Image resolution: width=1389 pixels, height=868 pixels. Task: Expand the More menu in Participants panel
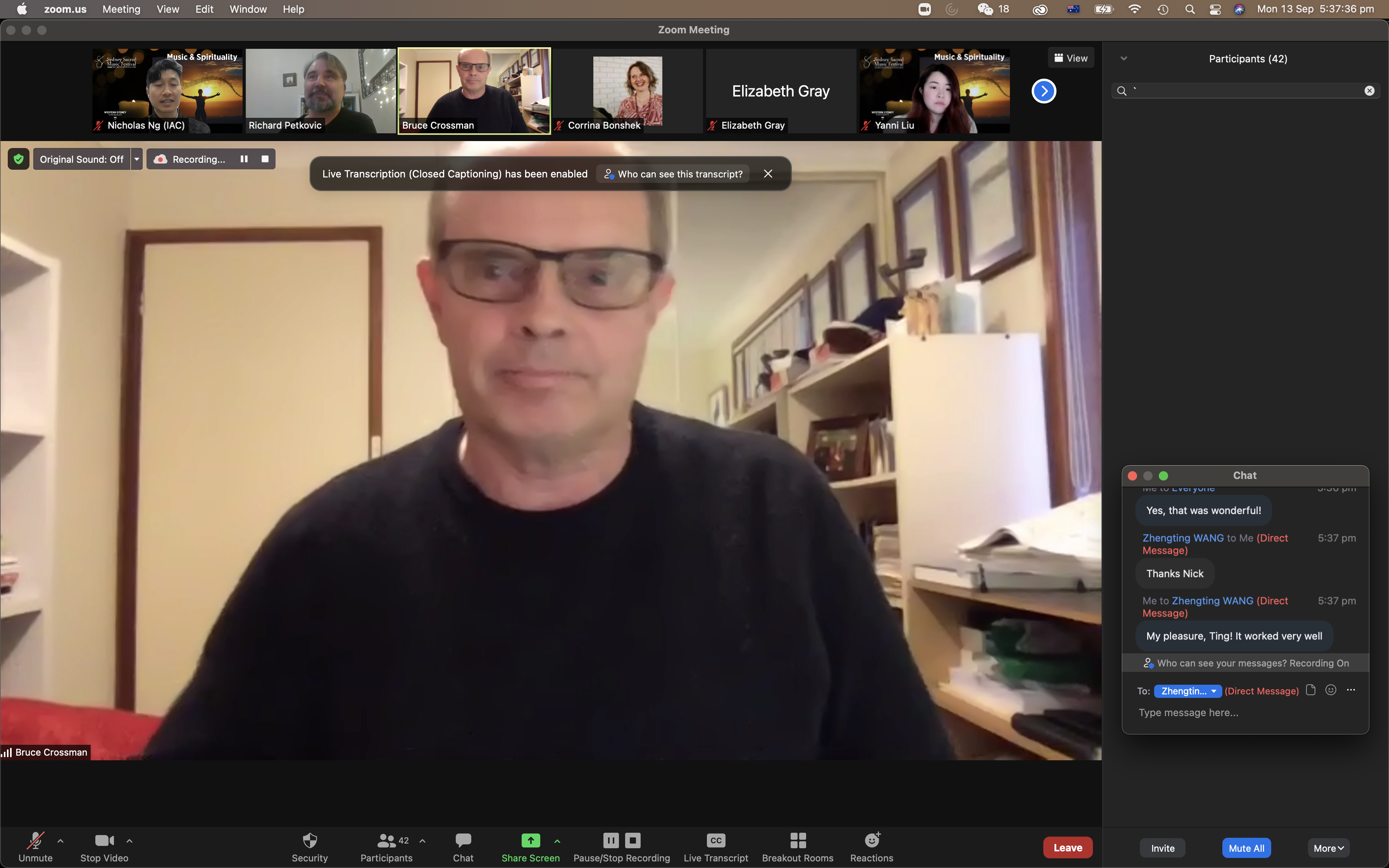pos(1328,848)
